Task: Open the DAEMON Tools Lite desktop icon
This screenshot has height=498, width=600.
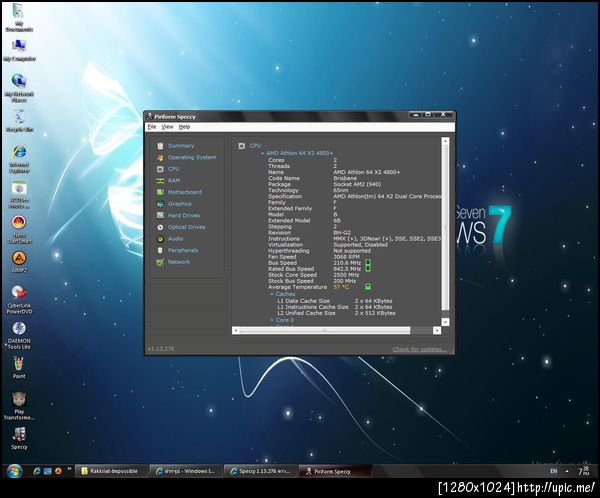Action: 19,328
